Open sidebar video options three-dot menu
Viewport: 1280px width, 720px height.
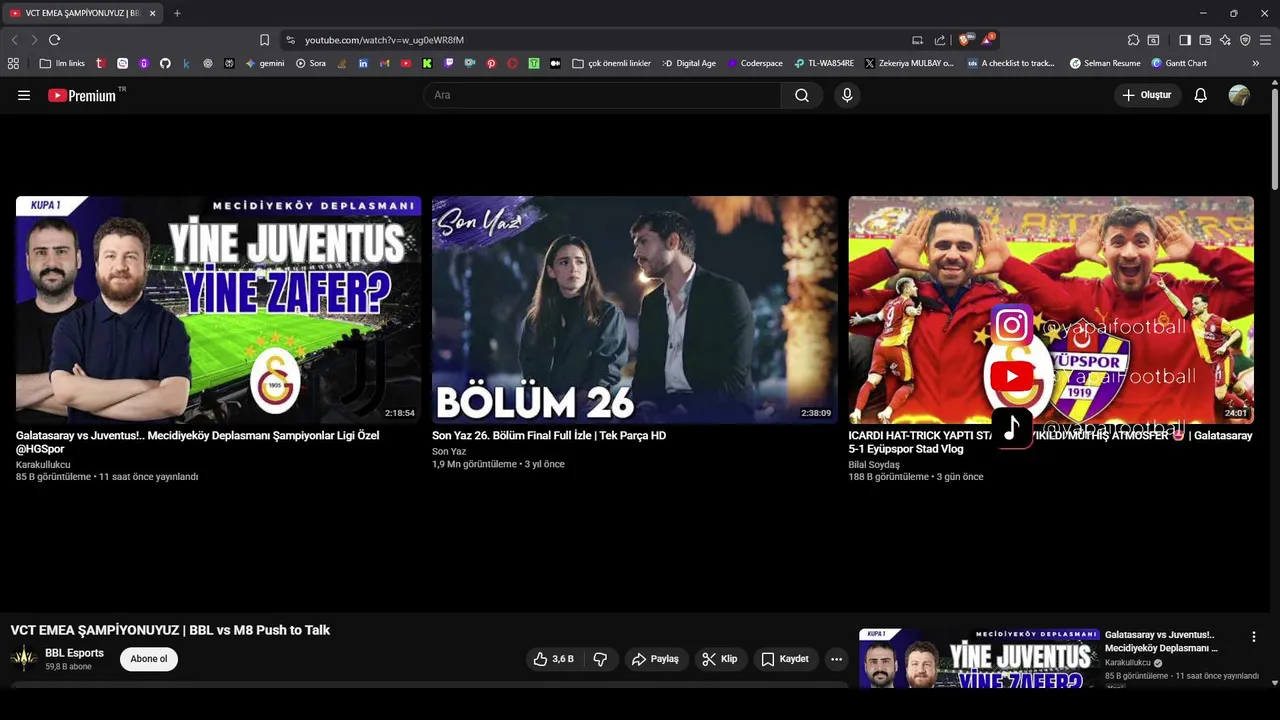coord(1254,637)
